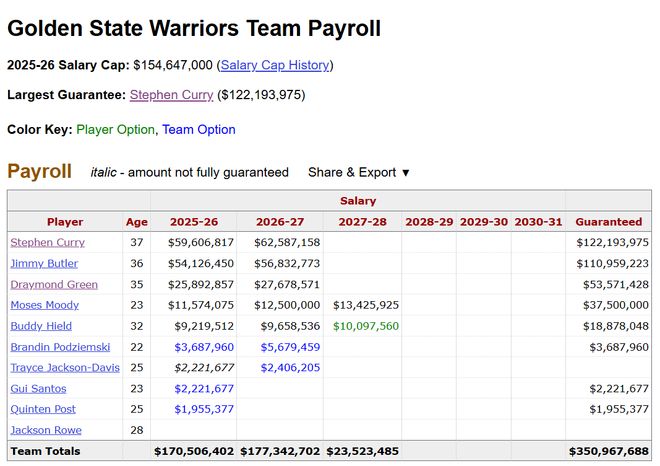Click Stephen Curry link in Largest Guarantee

click(x=171, y=95)
